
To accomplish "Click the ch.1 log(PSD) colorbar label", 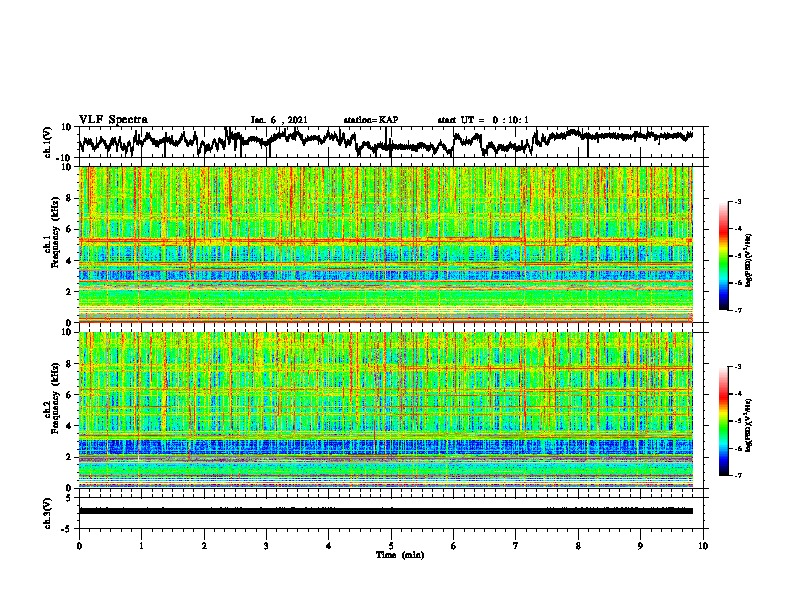I will point(749,261).
